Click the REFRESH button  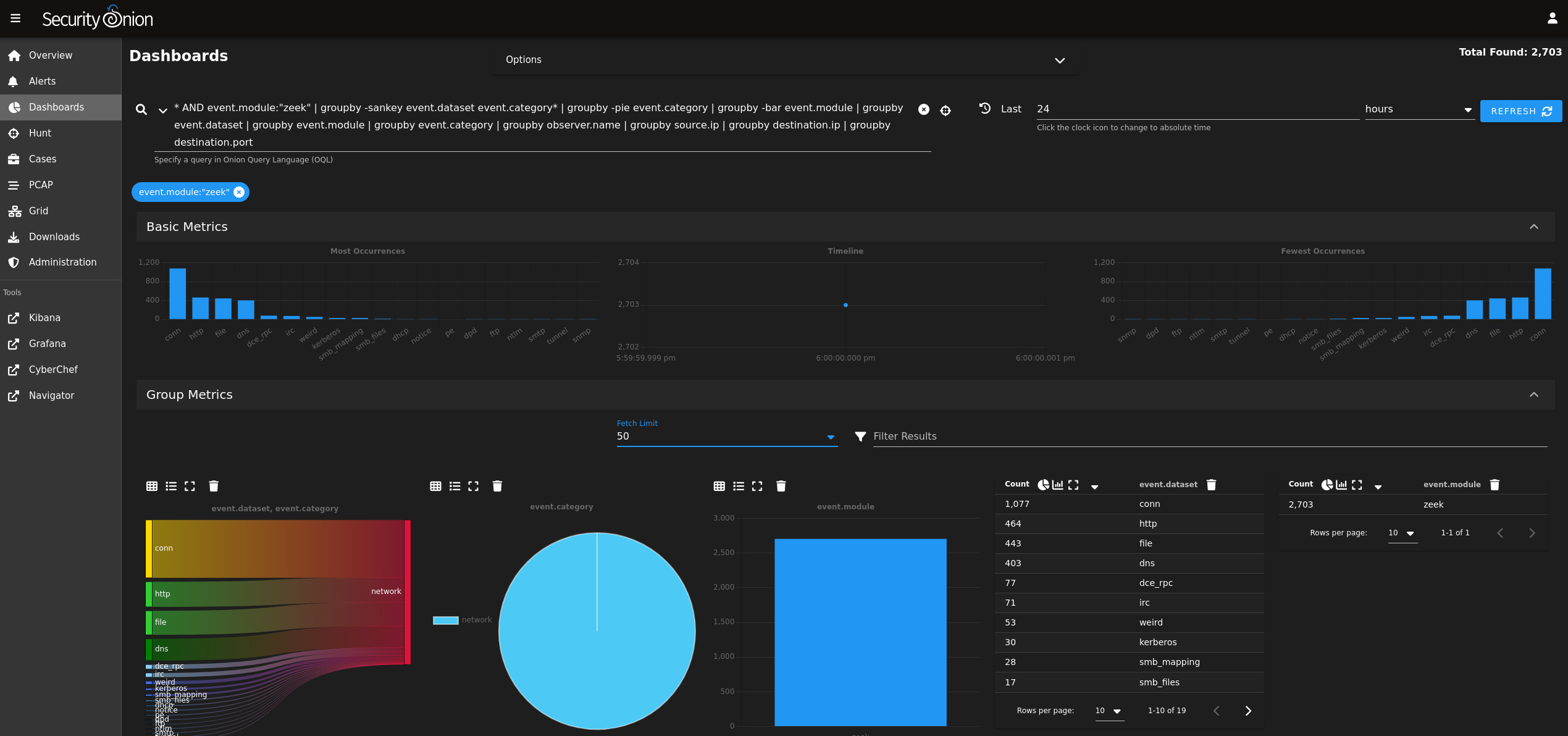click(x=1520, y=111)
